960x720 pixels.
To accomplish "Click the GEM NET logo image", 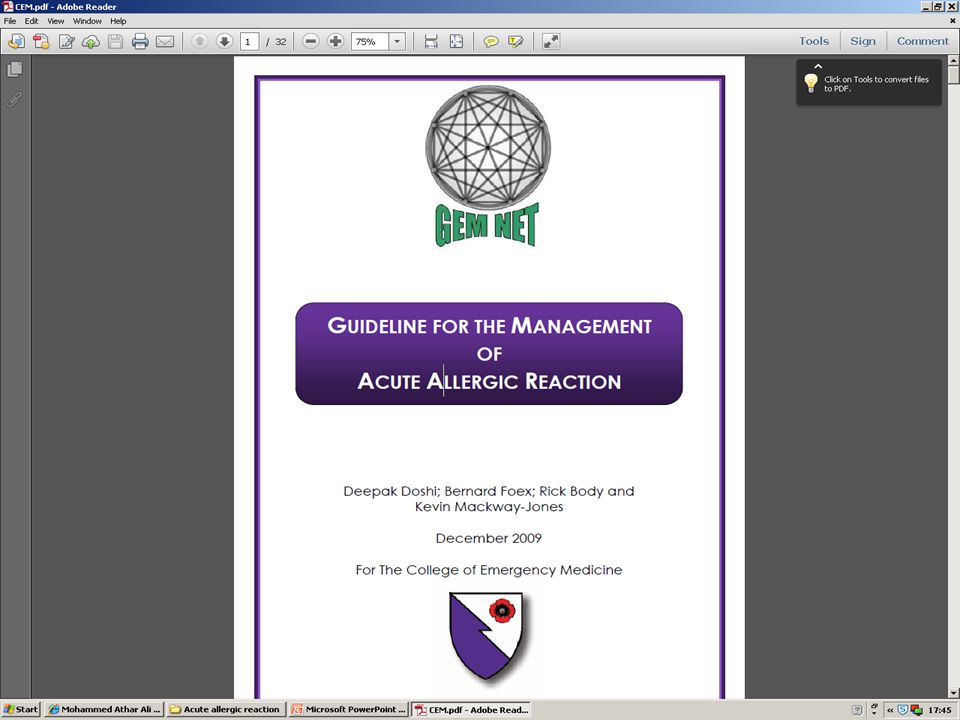I will [488, 165].
